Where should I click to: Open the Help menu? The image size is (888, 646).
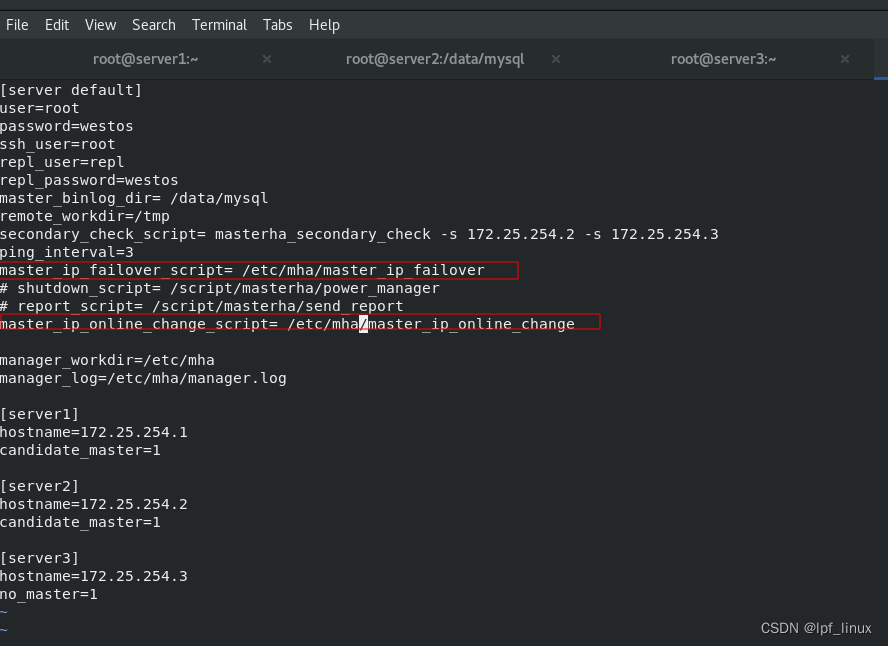point(324,24)
